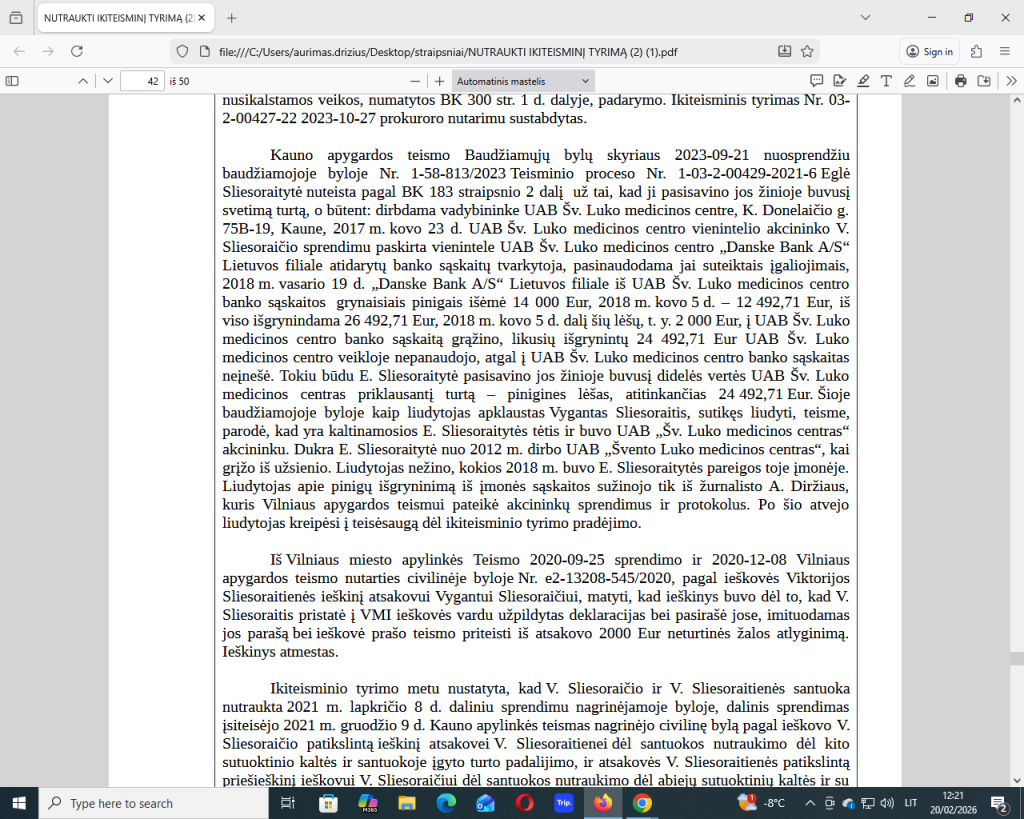This screenshot has height=819, width=1024.
Task: Print the PDF document
Action: pos(961,81)
